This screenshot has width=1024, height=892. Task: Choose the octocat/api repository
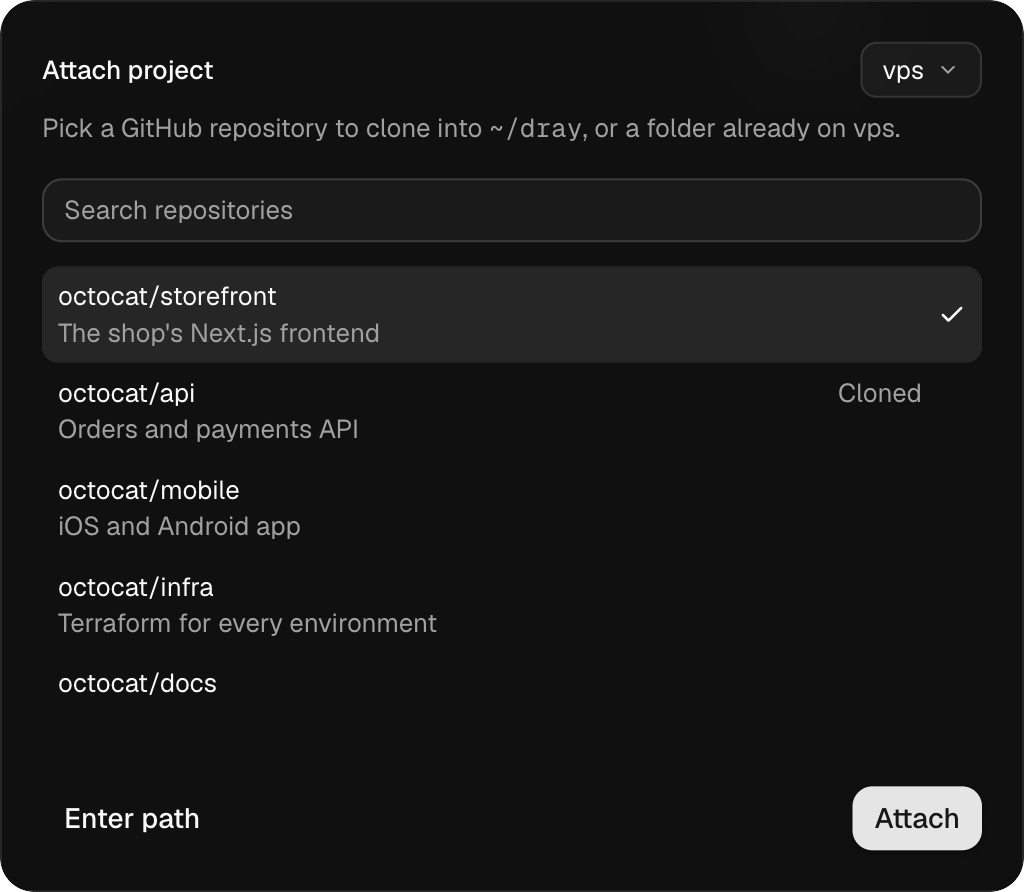pyautogui.click(x=512, y=411)
